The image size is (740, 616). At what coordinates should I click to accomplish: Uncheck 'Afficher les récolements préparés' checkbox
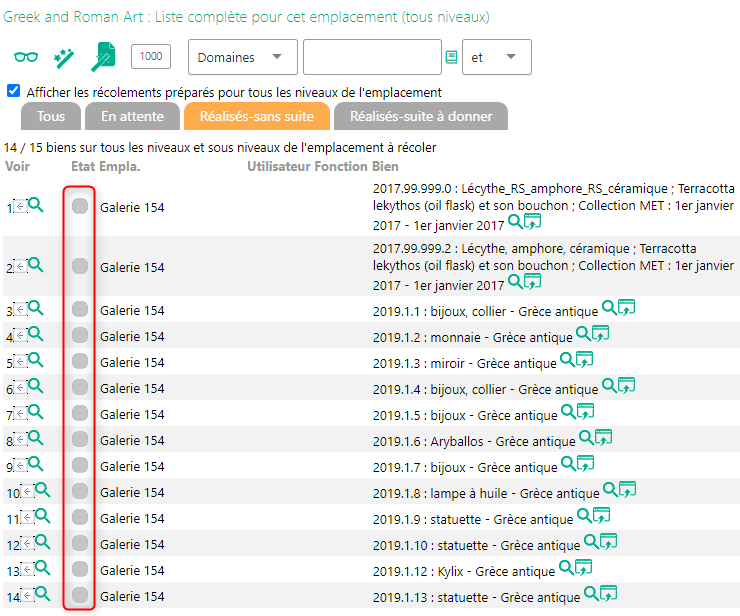tap(13, 91)
